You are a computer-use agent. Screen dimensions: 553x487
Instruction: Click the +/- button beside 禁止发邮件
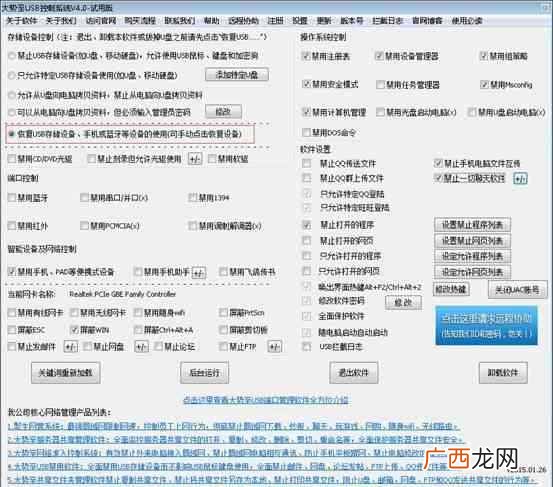click(x=71, y=347)
